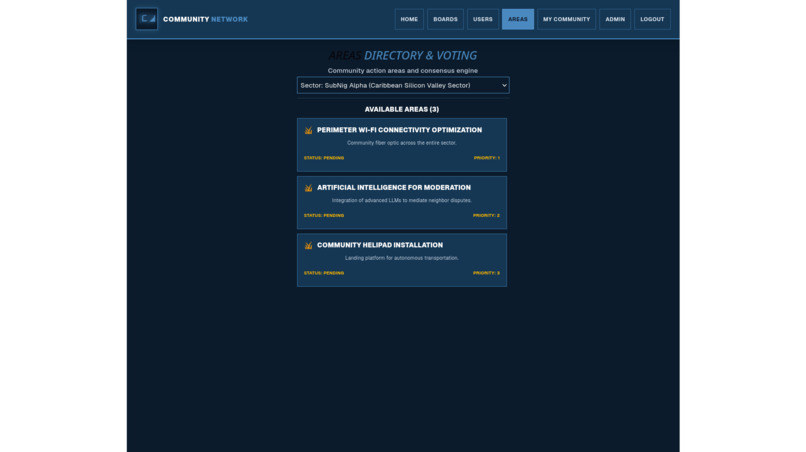Image resolution: width=806 pixels, height=452 pixels.
Task: Open My Community page
Action: click(566, 19)
